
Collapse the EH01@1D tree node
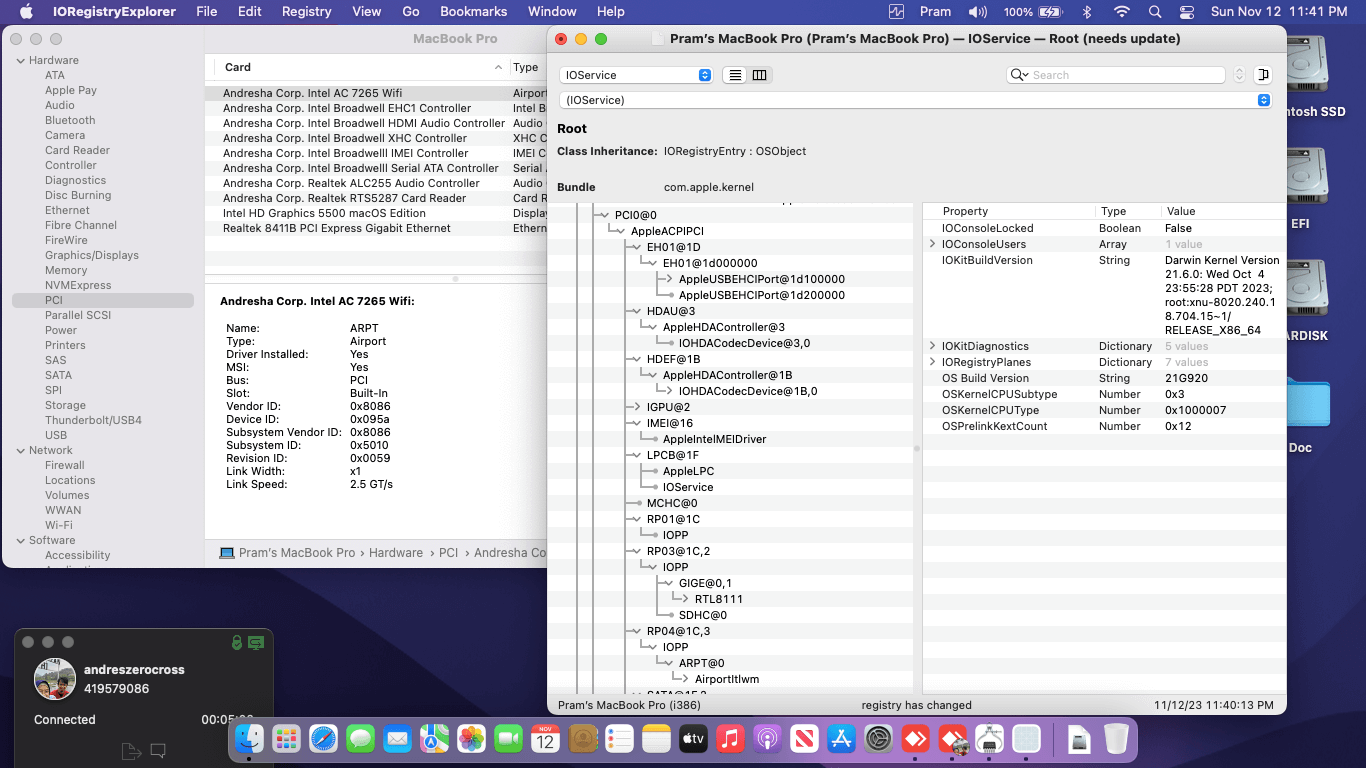tap(635, 247)
